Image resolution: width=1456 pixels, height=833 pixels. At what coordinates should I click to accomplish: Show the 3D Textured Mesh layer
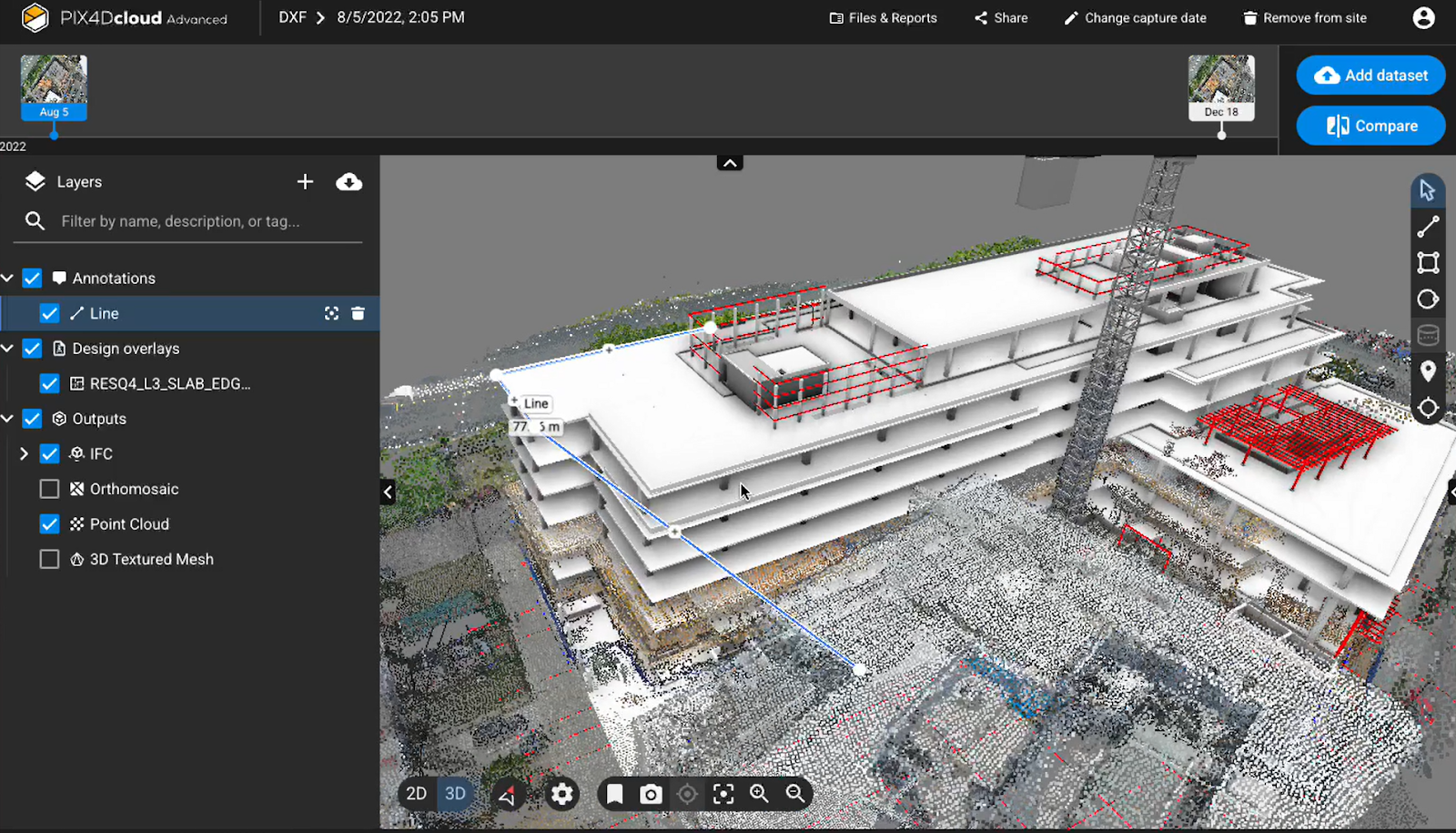[49, 559]
